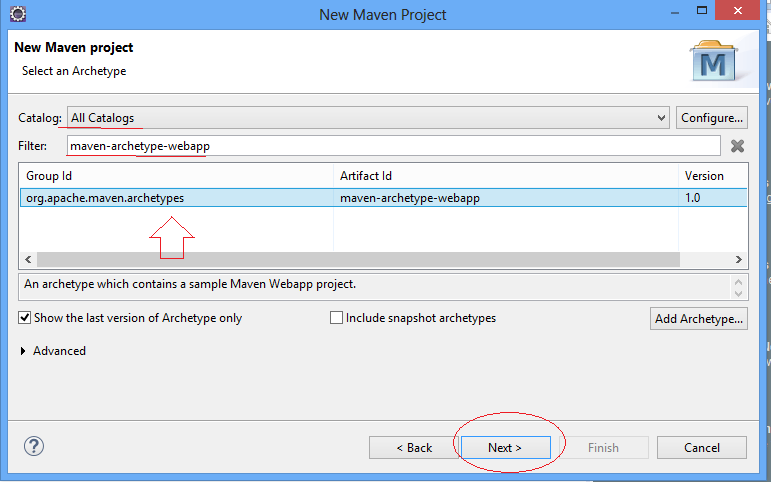The image size is (771, 482).
Task: Sort by the Artifact Id column header
Action: tap(506, 176)
